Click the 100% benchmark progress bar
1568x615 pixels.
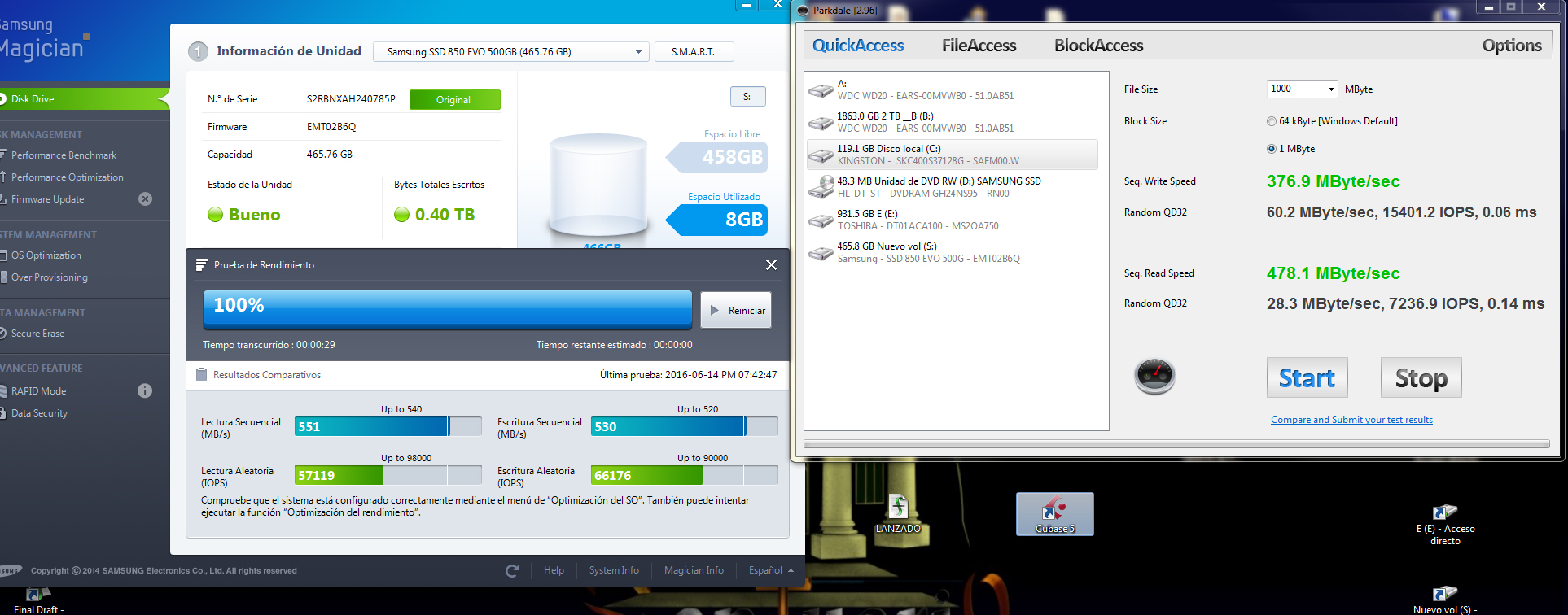(x=447, y=310)
